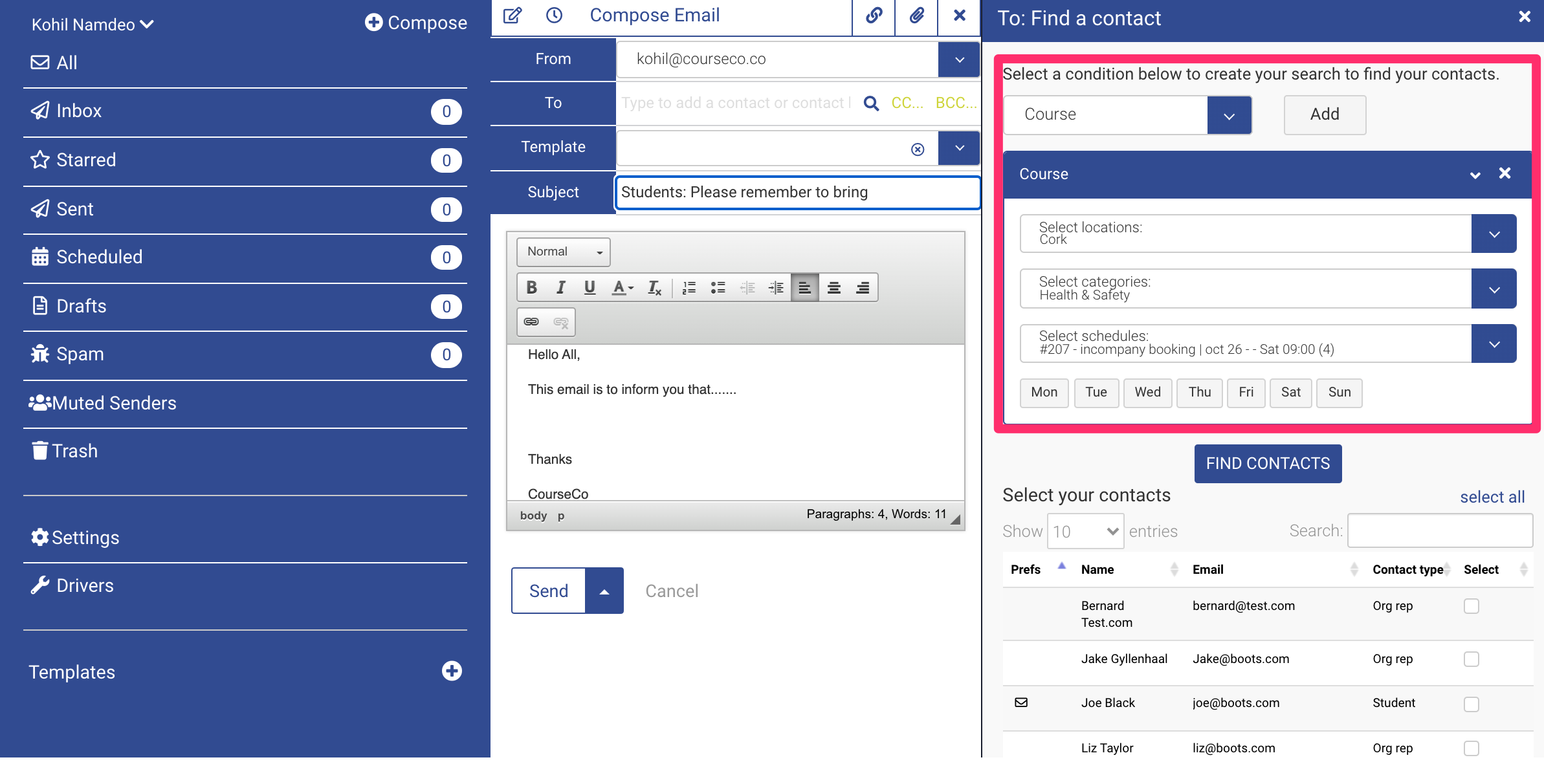Screen dimensions: 1544x784
Task: Open the Select schedules dropdown
Action: tap(1494, 343)
